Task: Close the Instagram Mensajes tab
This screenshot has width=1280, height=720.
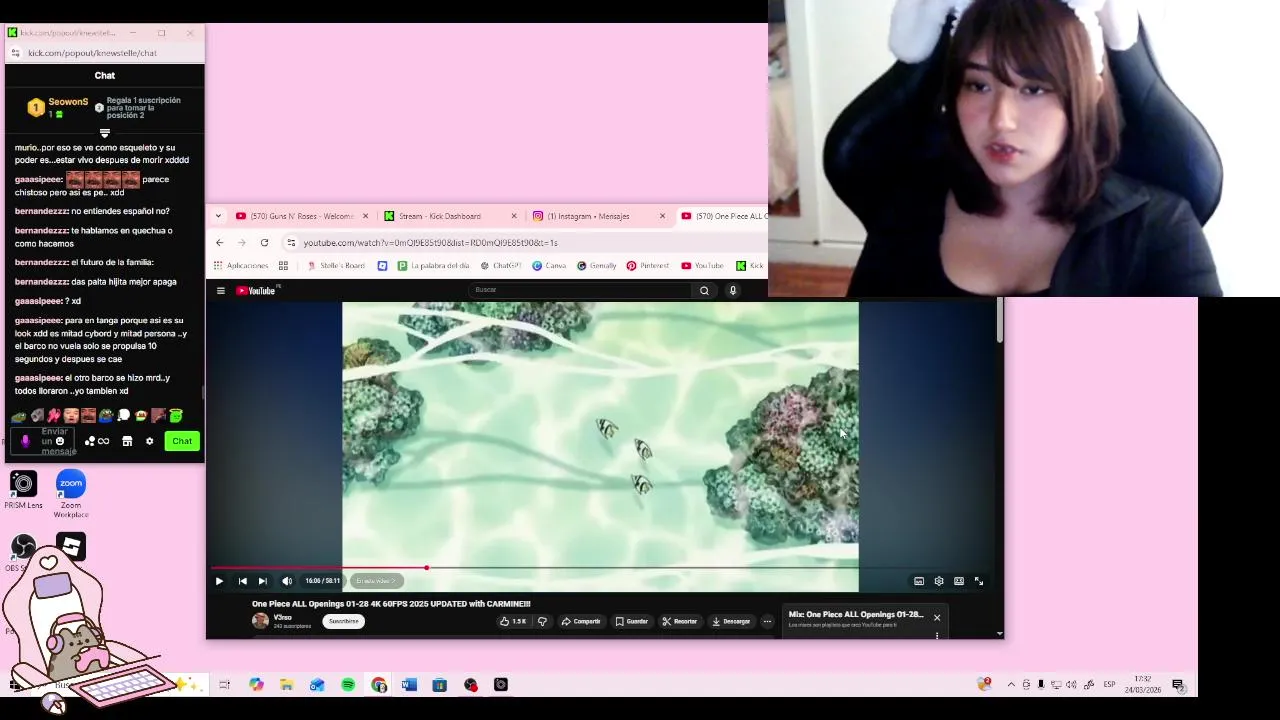Action: click(662, 216)
